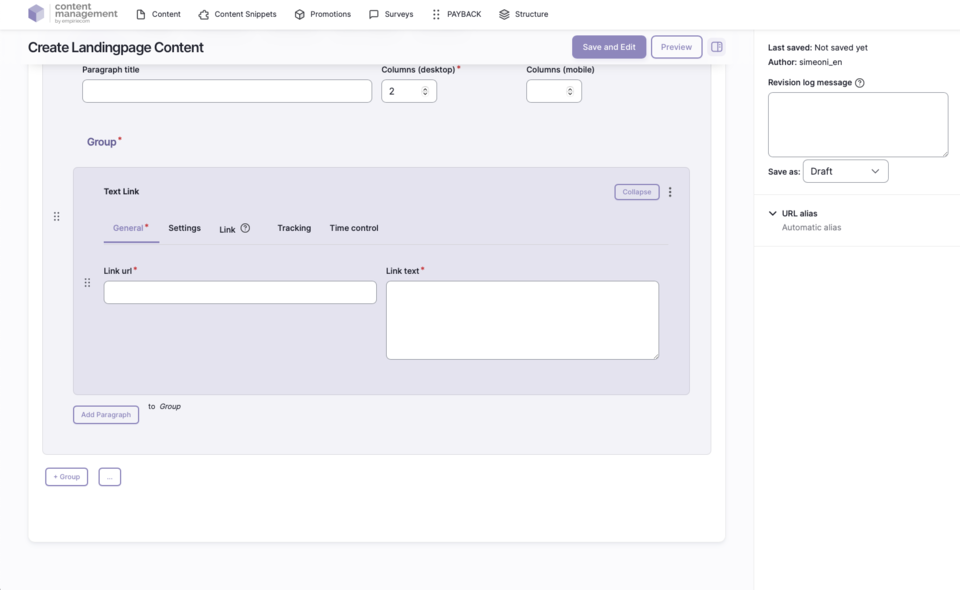This screenshot has height=590, width=960.
Task: Click the content management logo icon
Action: (x=36, y=14)
